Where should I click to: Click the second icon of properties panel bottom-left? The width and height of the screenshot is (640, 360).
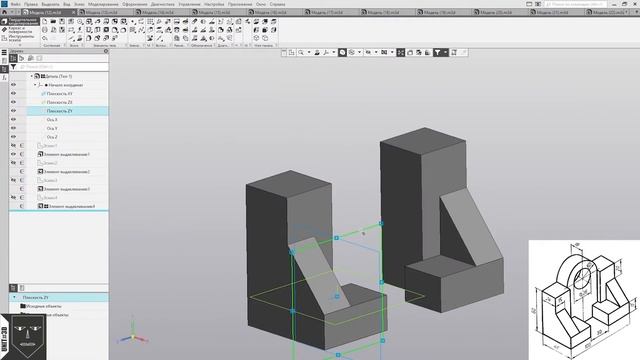[22, 288]
